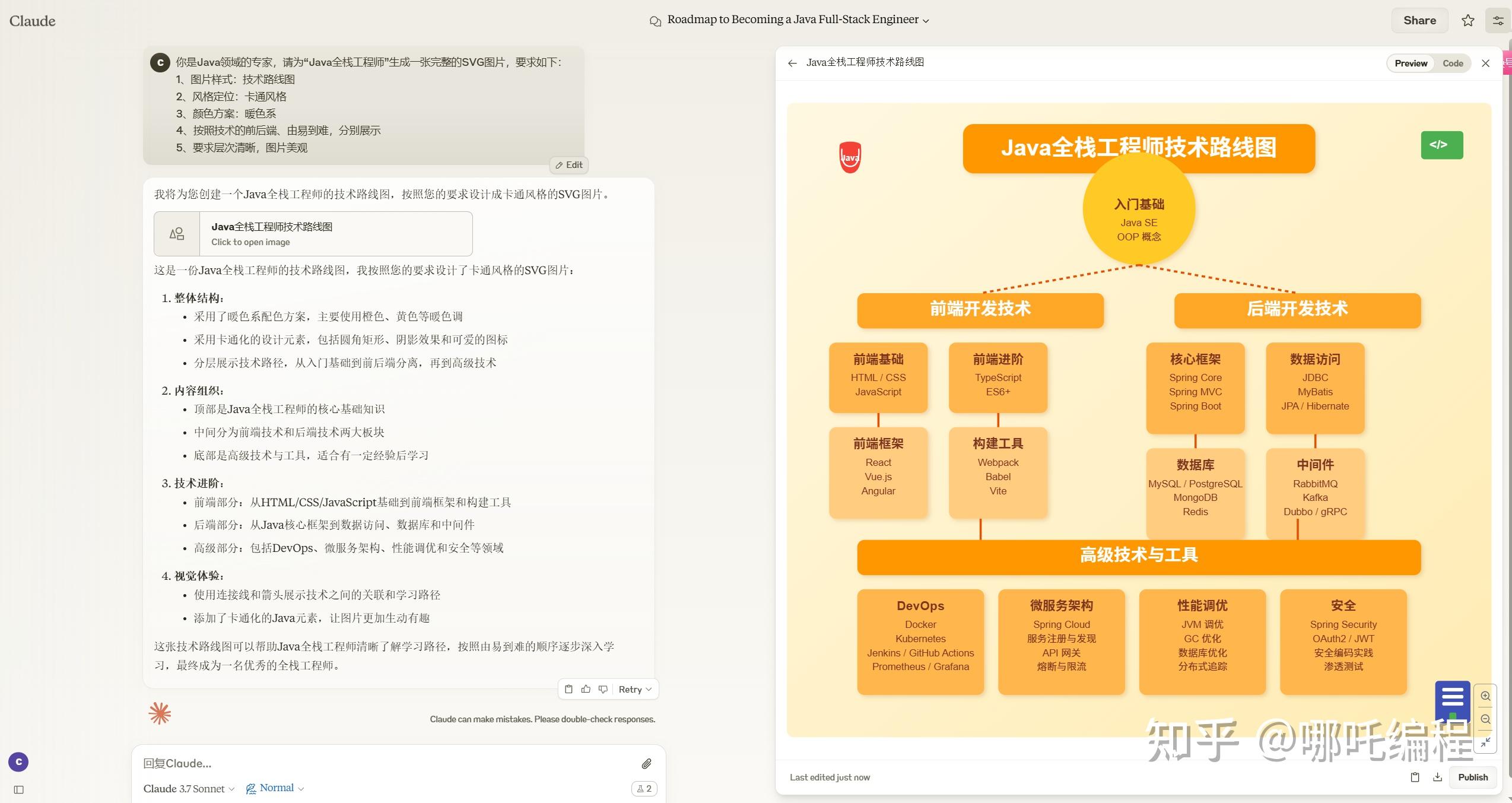Star this conversation
The height and width of the screenshot is (803, 1512).
[x=1467, y=21]
